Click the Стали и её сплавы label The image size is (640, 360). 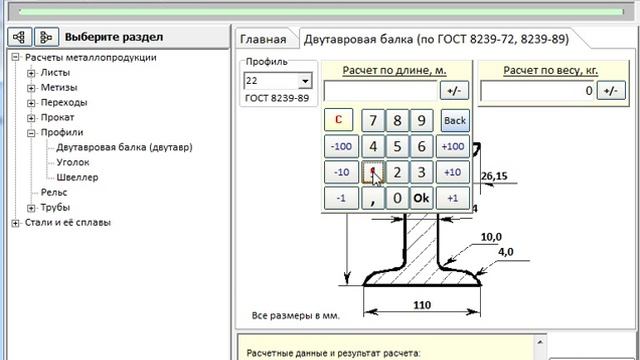coord(68,222)
